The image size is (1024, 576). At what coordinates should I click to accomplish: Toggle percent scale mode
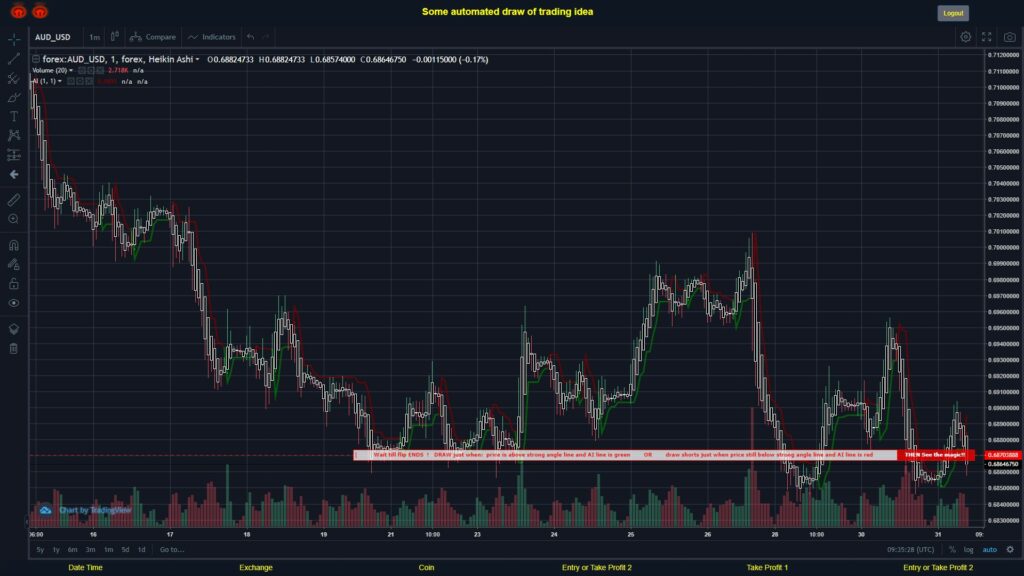click(952, 550)
